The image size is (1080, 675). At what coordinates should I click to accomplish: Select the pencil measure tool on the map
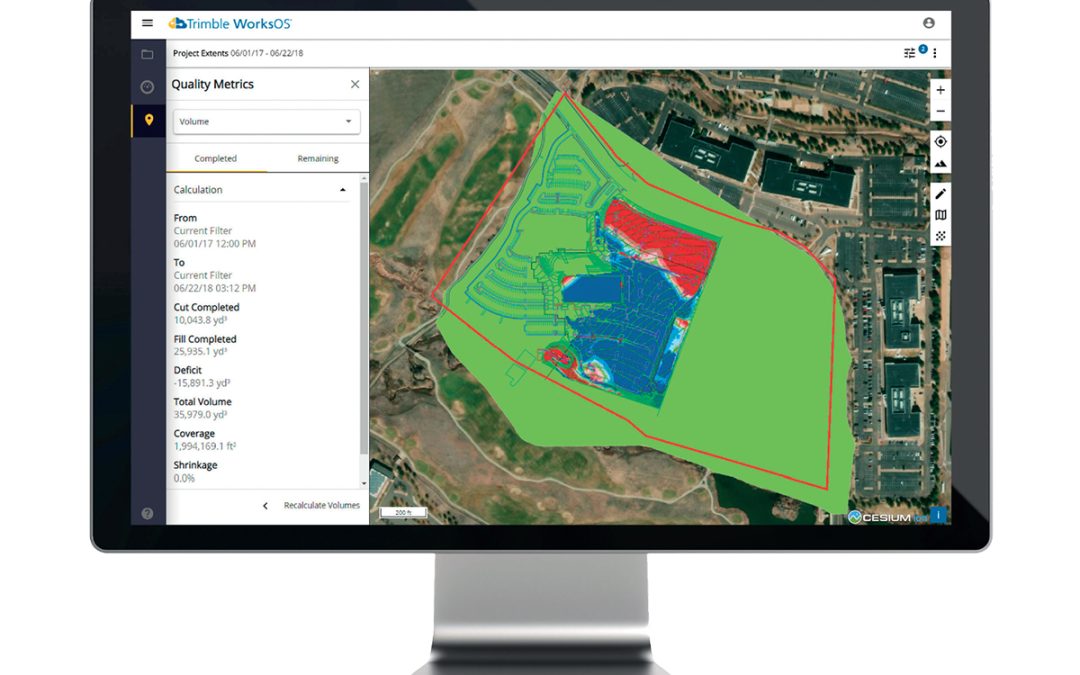940,190
